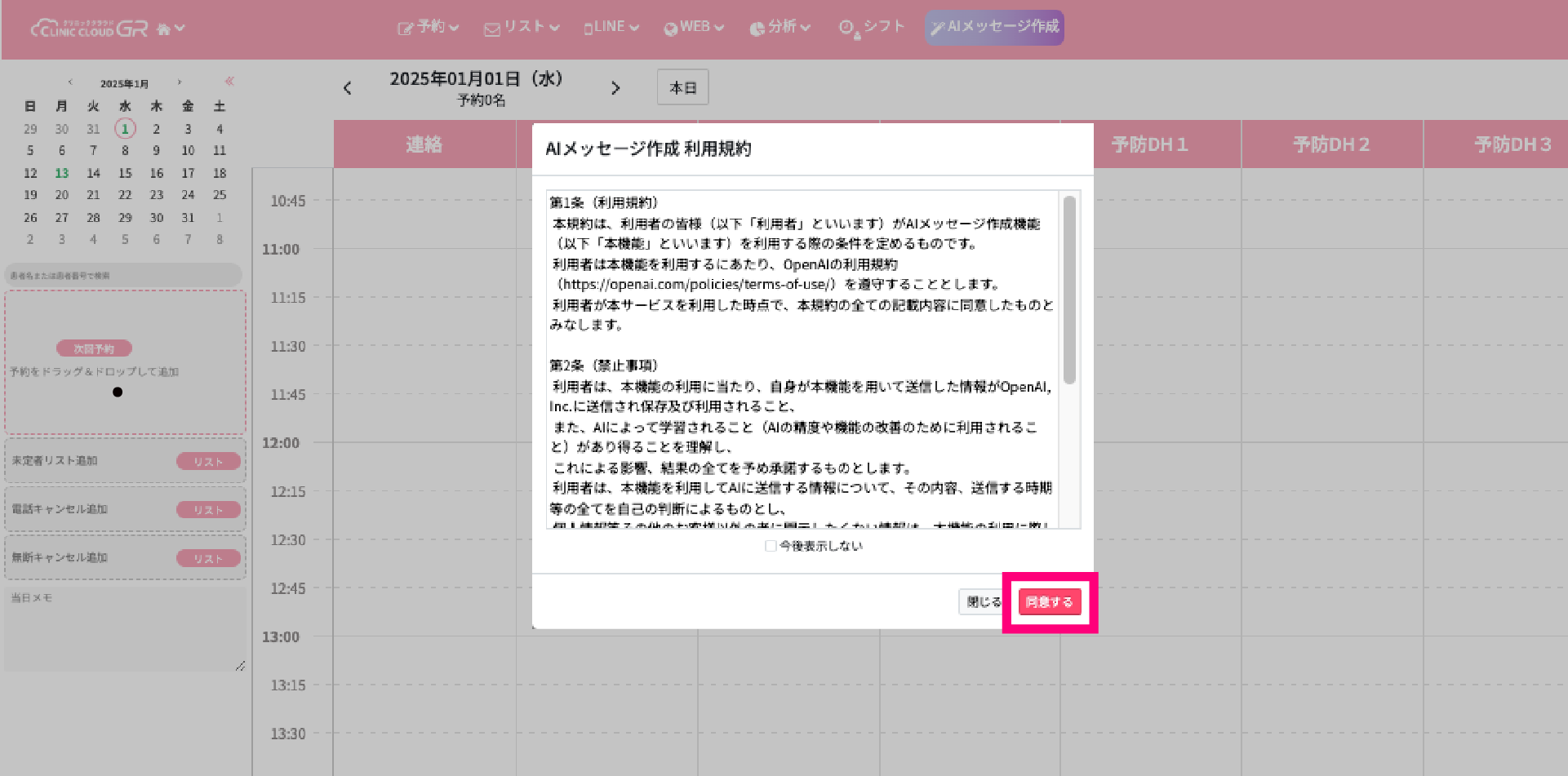The height and width of the screenshot is (776, 1568).
Task: Click the 閉じる button in dialog
Action: [982, 602]
